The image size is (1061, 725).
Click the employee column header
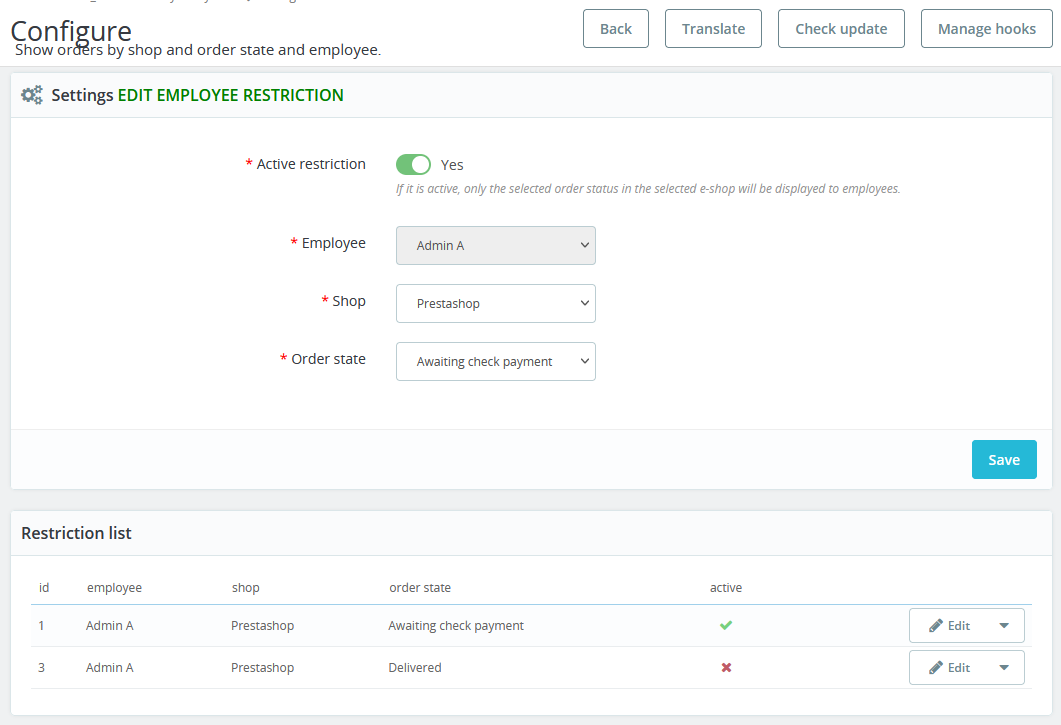[x=114, y=587]
